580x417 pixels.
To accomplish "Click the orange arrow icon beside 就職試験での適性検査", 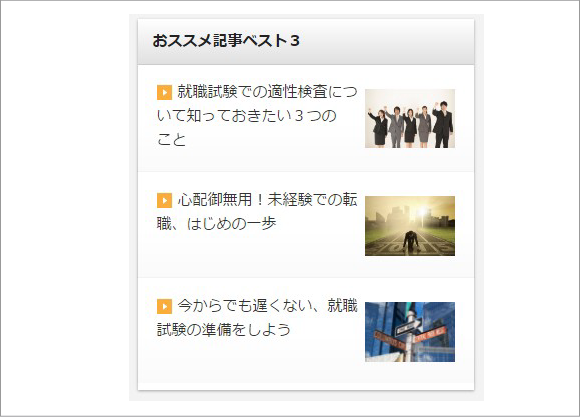I will (x=164, y=93).
